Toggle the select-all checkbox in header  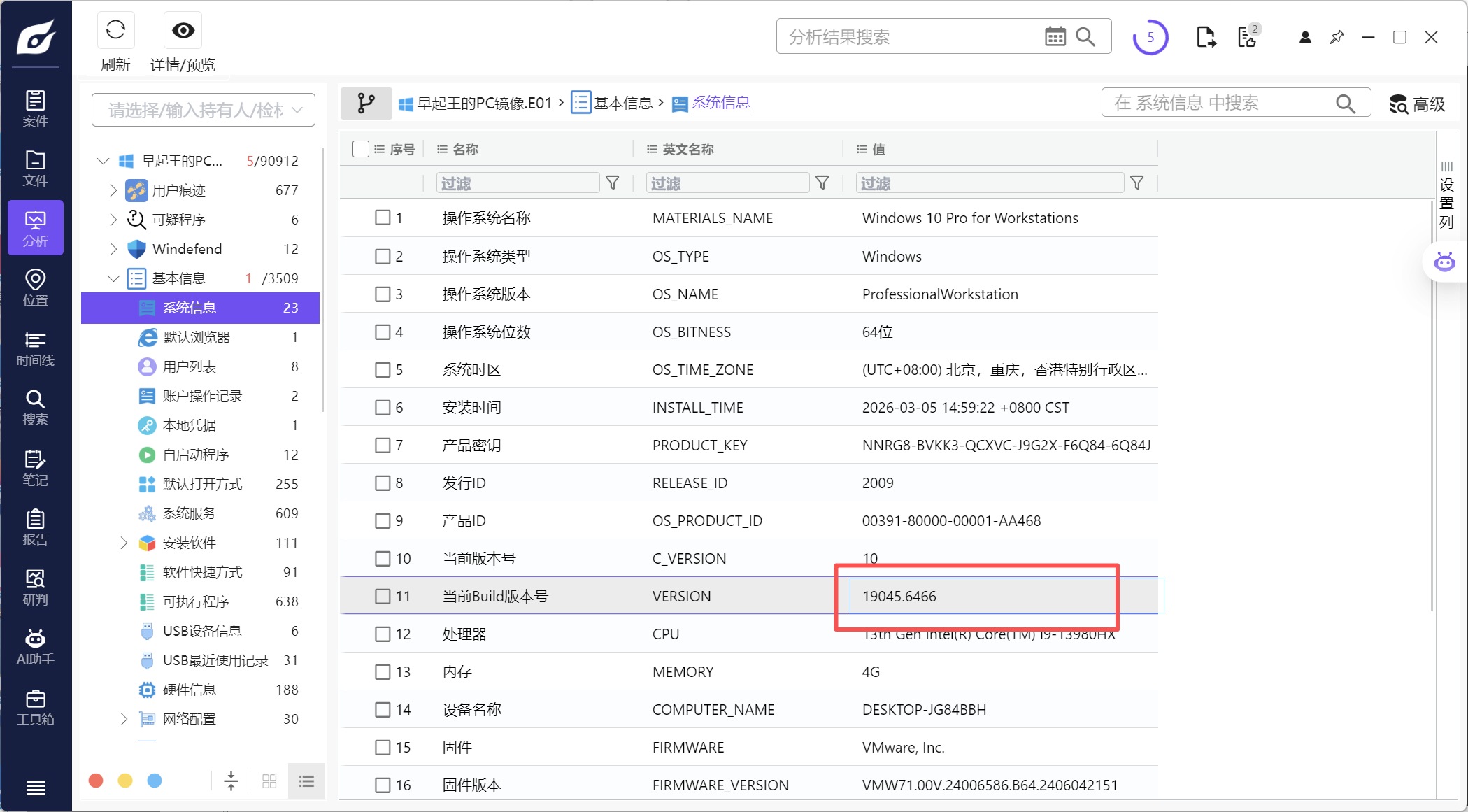(361, 149)
